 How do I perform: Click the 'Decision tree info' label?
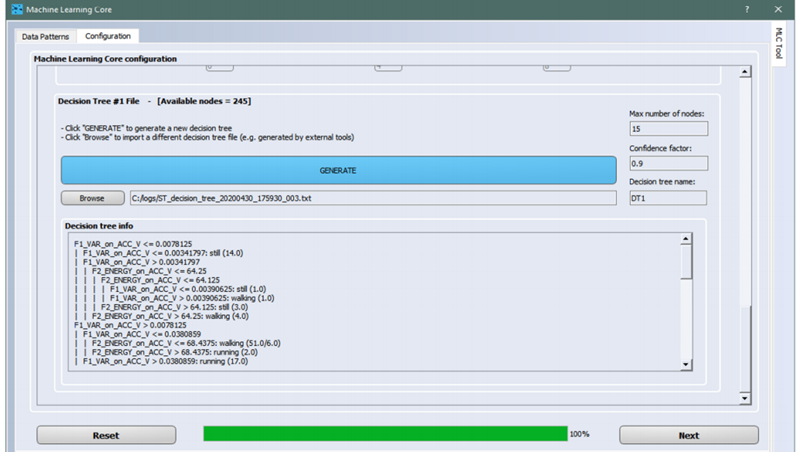click(99, 226)
